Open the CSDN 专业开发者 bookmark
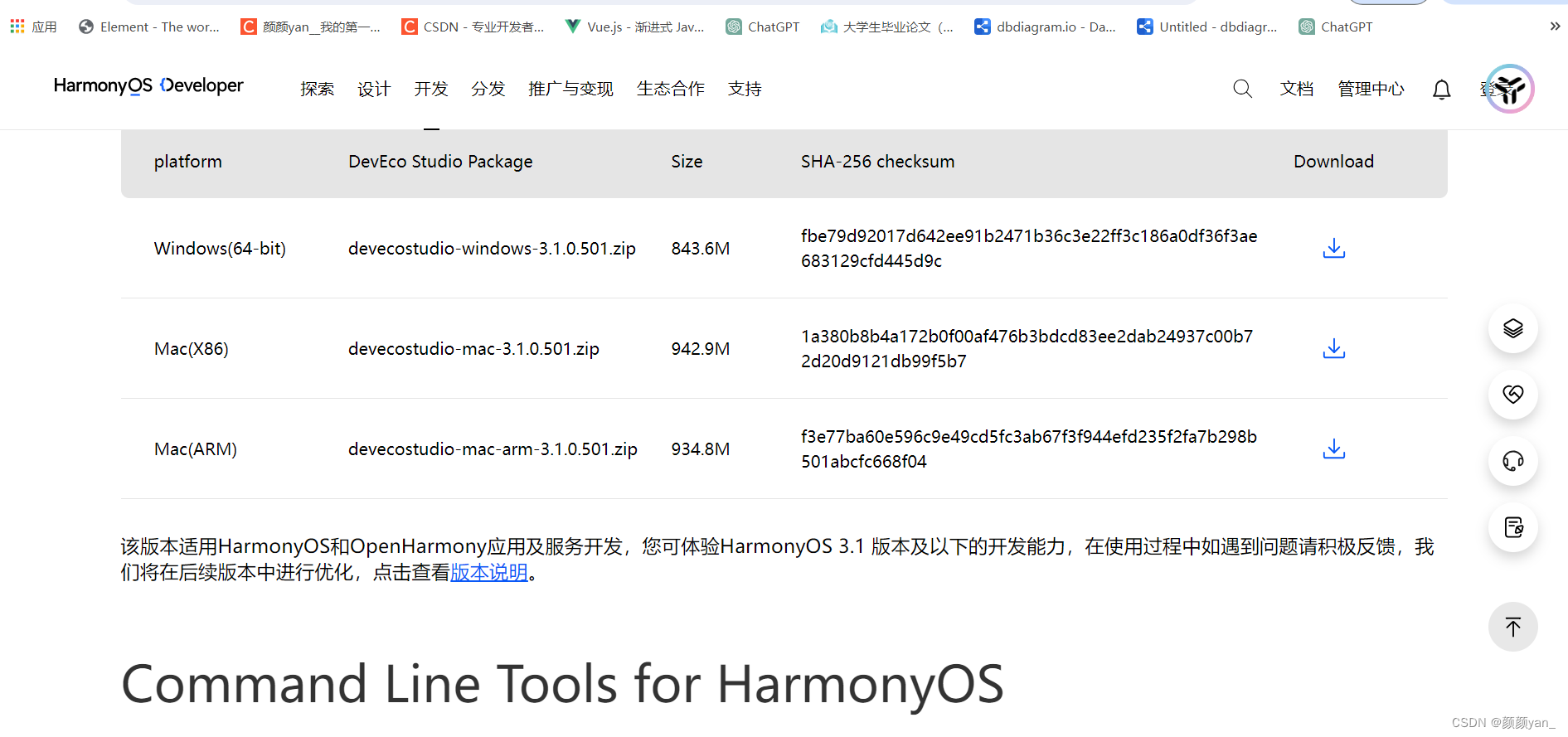The image size is (1568, 737). click(473, 27)
